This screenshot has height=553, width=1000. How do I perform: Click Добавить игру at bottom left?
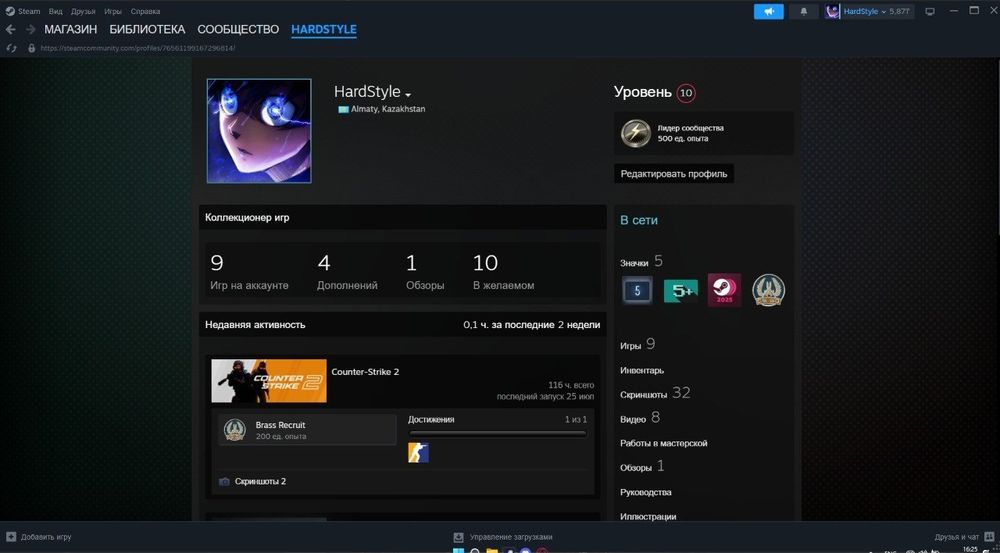coord(46,537)
